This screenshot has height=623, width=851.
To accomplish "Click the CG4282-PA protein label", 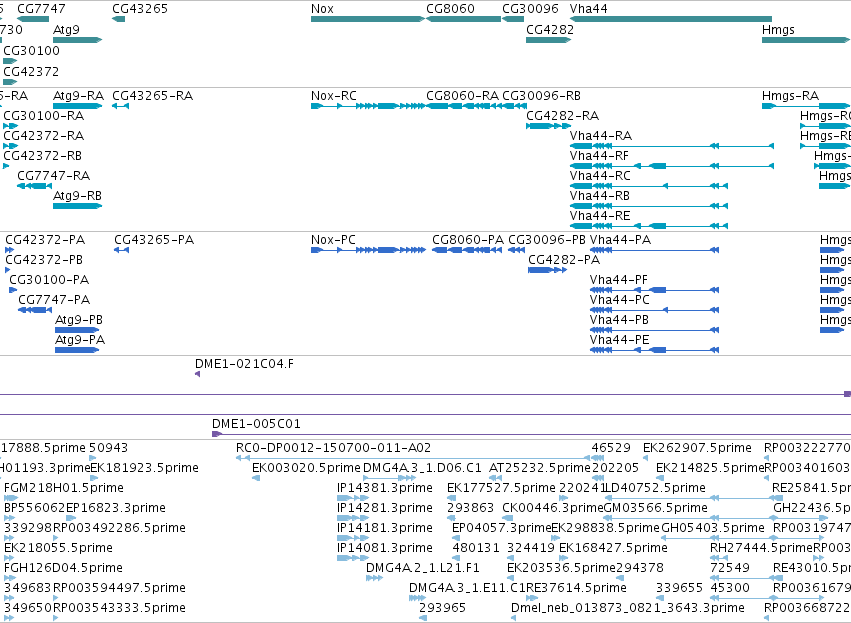I will pyautogui.click(x=564, y=260).
